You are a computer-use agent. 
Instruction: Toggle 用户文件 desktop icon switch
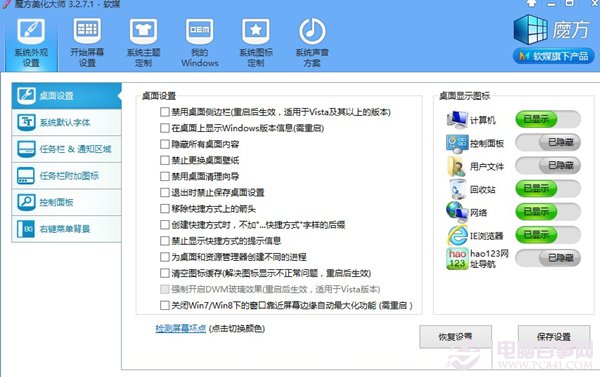[x=548, y=165]
